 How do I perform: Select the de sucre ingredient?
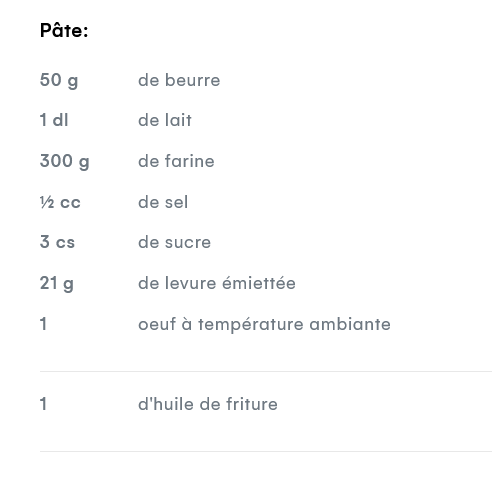tap(175, 242)
